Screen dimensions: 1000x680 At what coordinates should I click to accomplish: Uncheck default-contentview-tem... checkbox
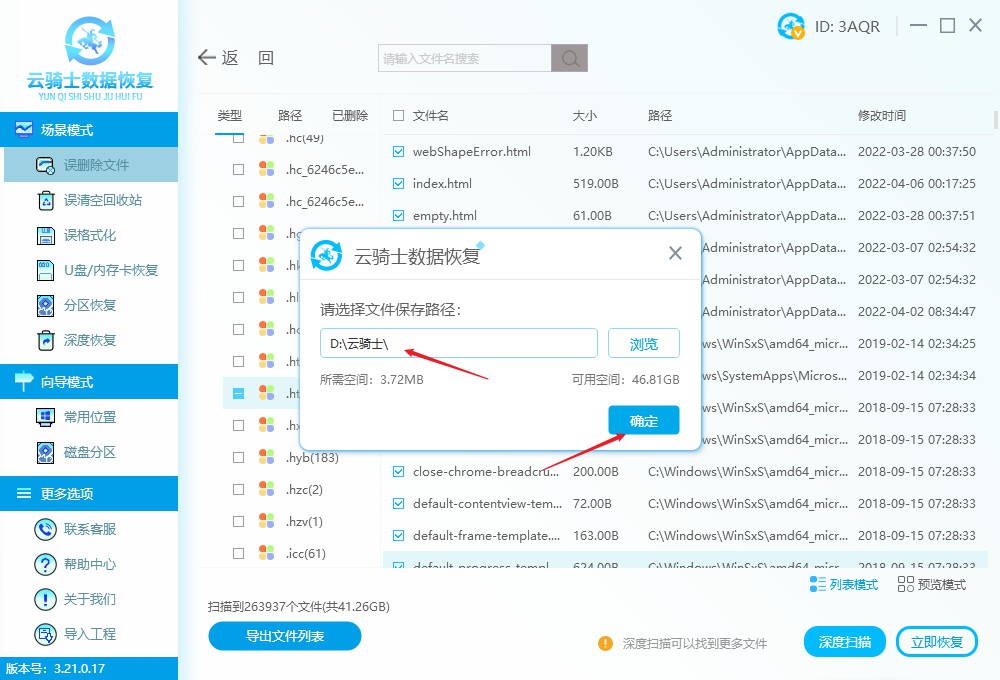pos(399,503)
